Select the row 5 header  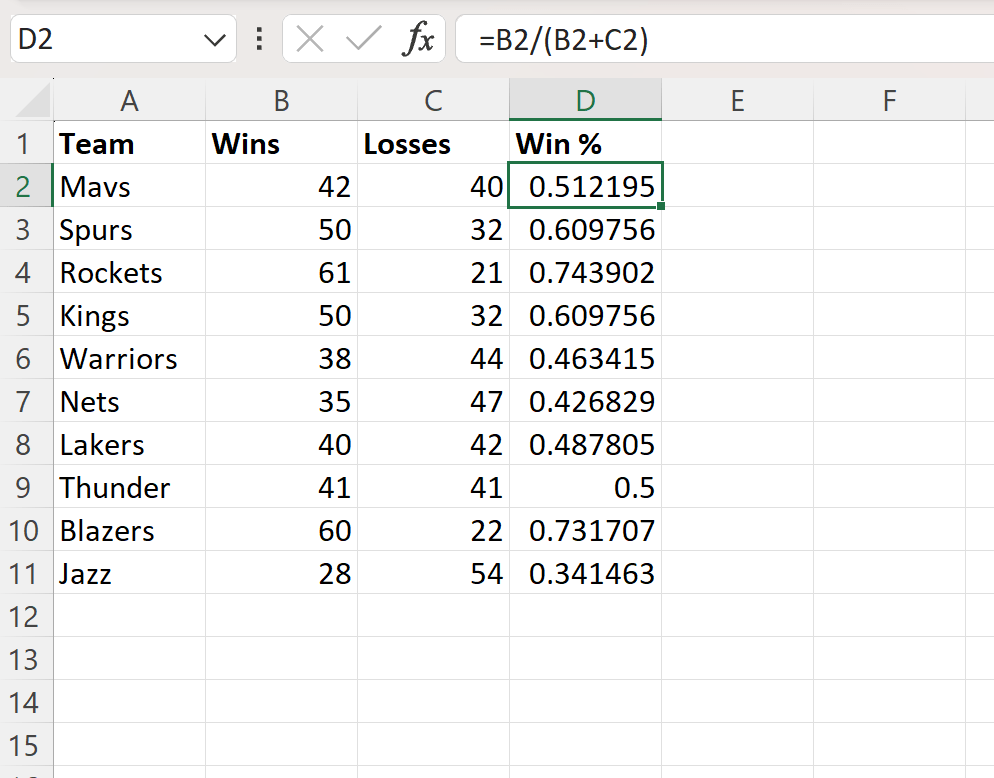[x=27, y=315]
